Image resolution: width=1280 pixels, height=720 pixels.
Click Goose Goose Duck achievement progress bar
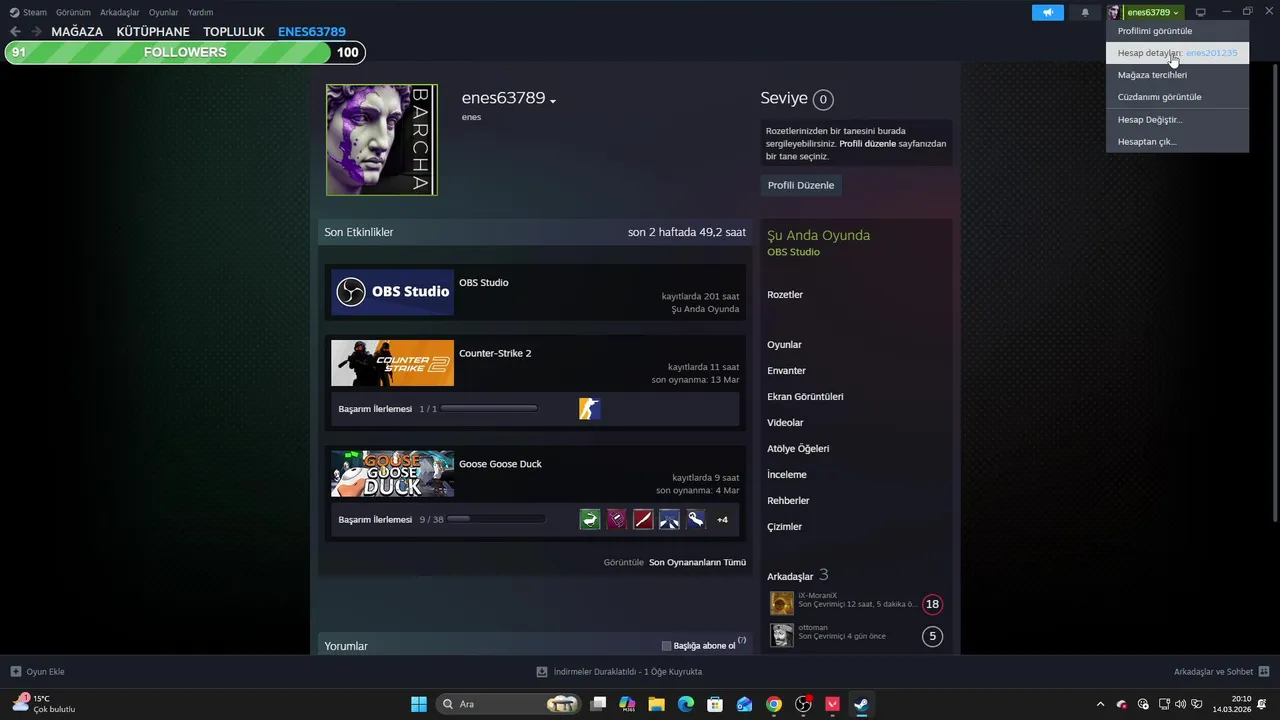point(496,519)
